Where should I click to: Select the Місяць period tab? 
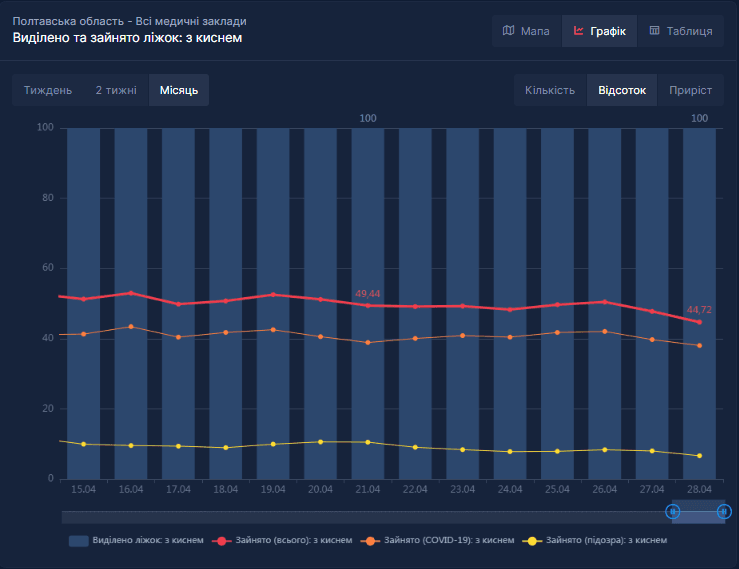click(x=179, y=90)
